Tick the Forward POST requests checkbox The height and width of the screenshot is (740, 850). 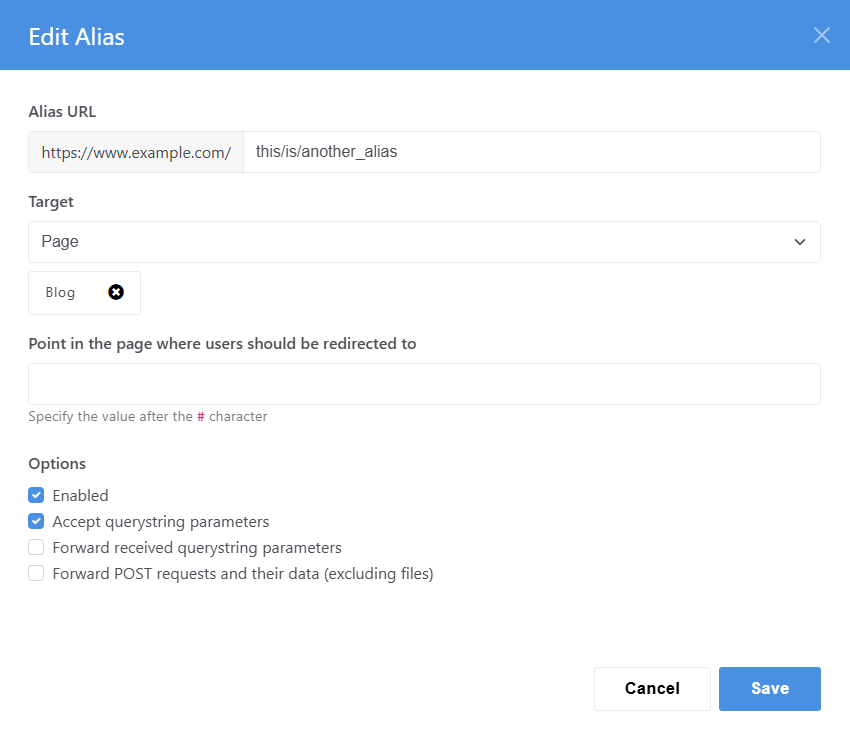click(x=36, y=573)
